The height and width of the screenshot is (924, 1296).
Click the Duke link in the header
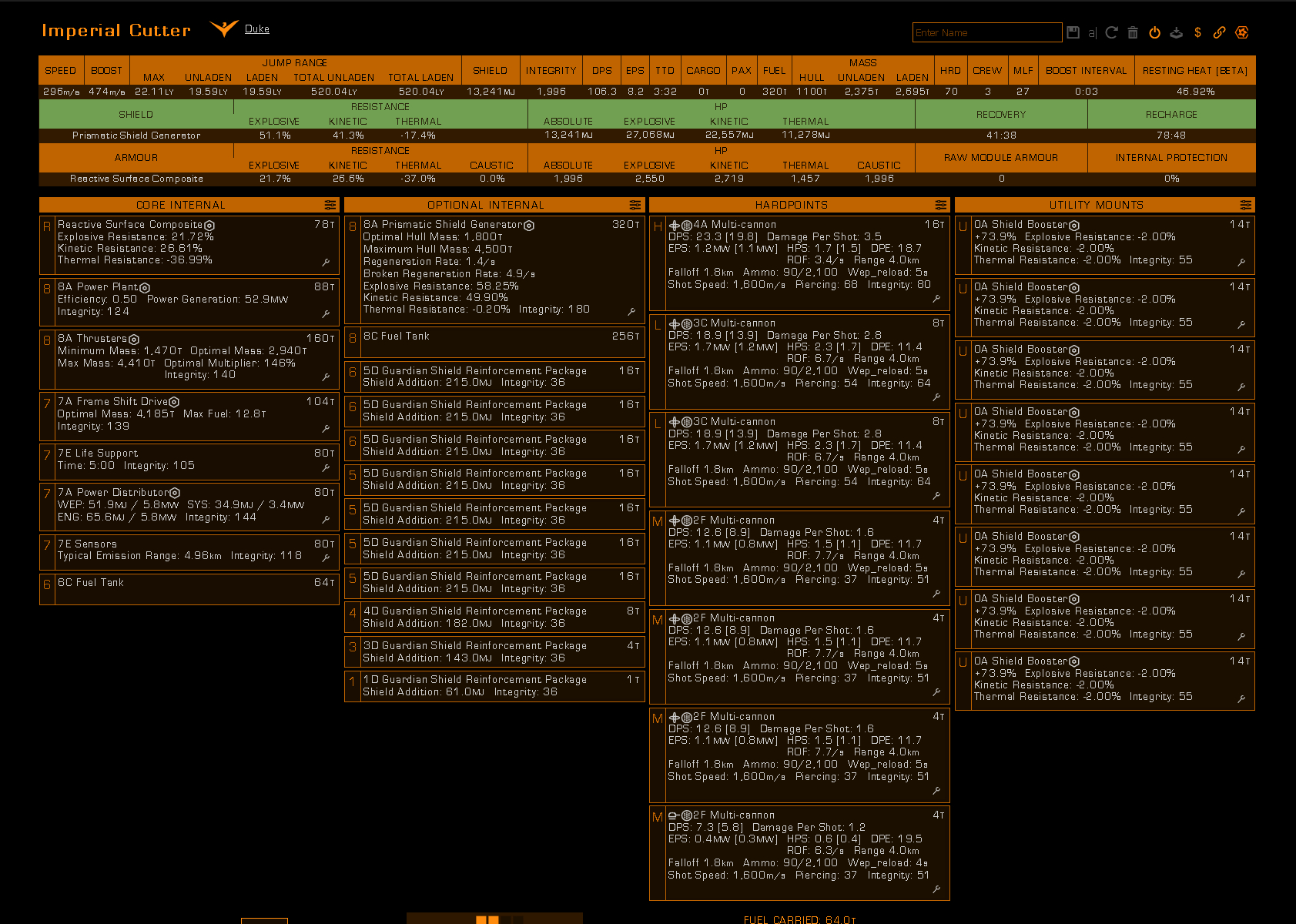[257, 29]
